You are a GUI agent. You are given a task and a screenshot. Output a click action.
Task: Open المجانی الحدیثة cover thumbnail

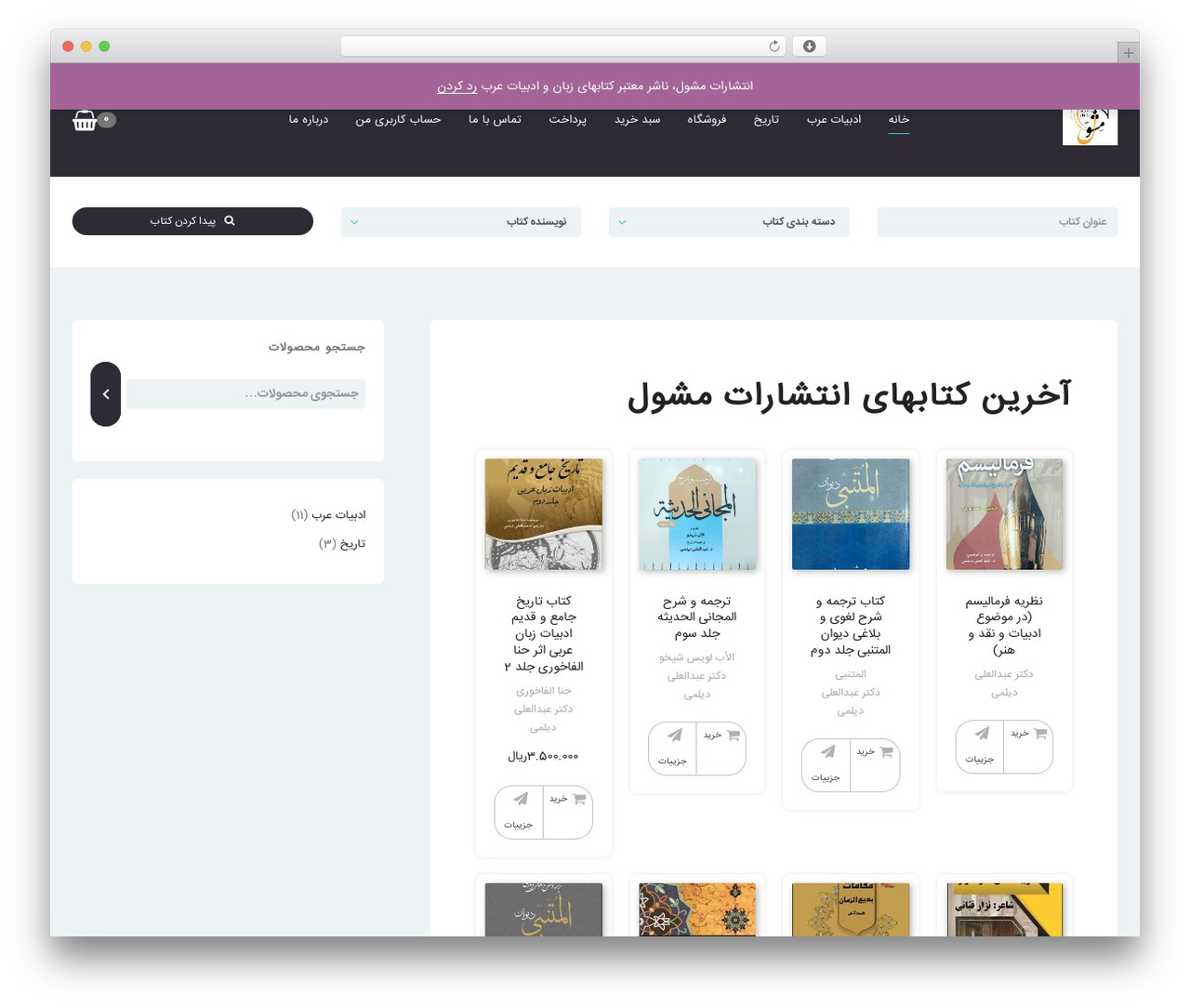tap(697, 514)
